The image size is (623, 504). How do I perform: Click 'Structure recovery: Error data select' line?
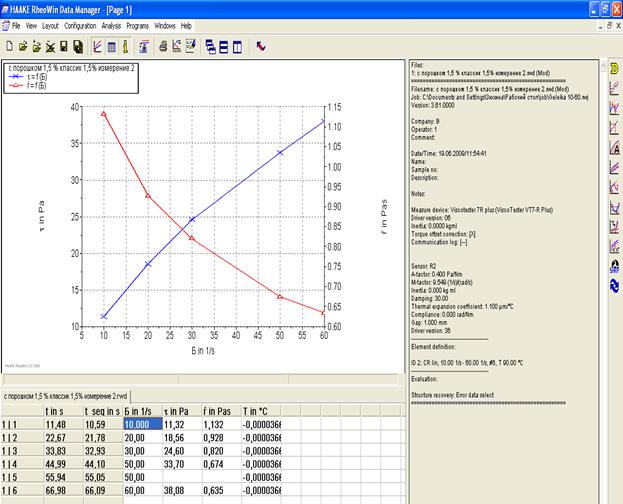(x=452, y=395)
